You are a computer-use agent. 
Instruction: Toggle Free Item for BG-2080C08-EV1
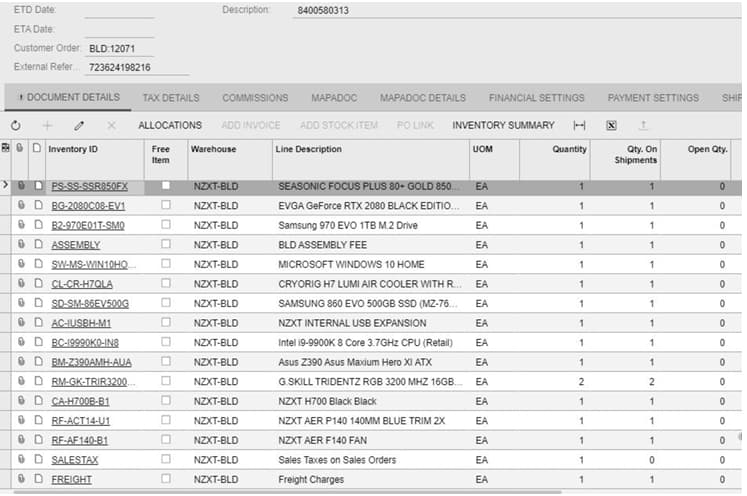click(166, 204)
